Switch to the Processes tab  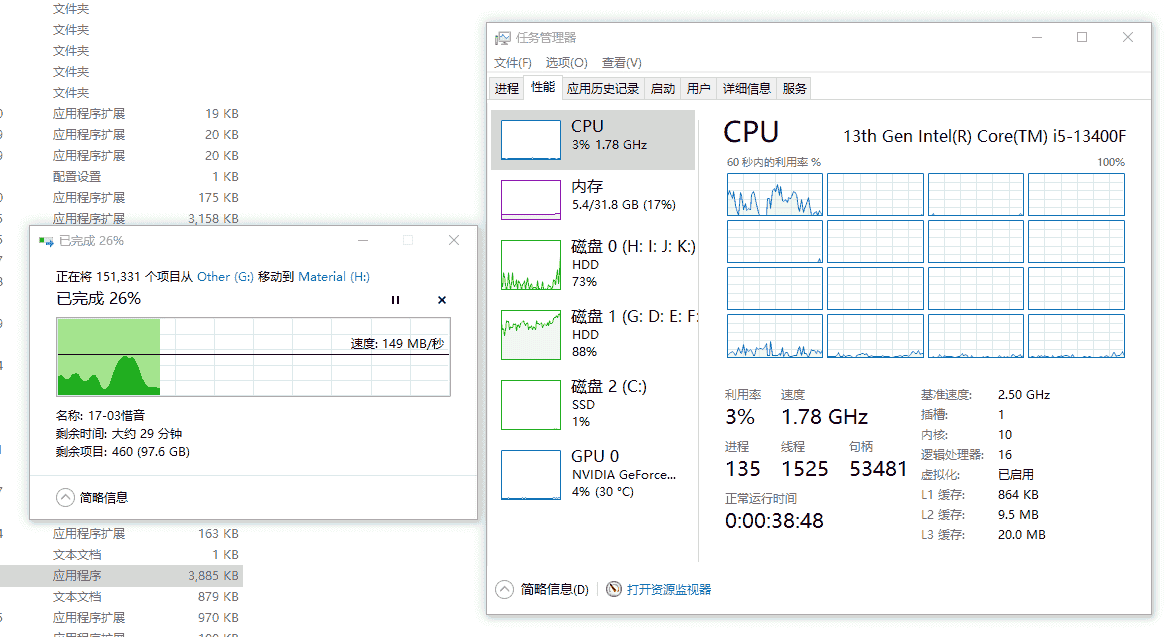(x=507, y=88)
